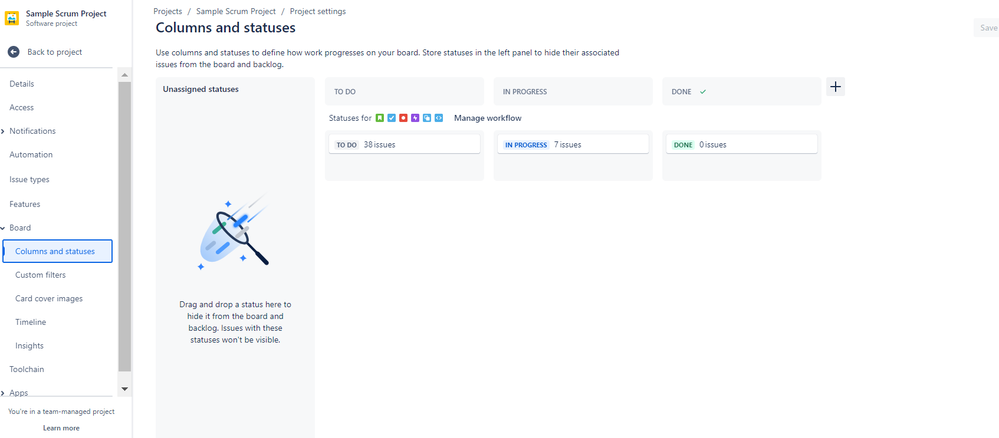999x438 pixels.
Task: Click Manage workflow link
Action: tap(488, 118)
